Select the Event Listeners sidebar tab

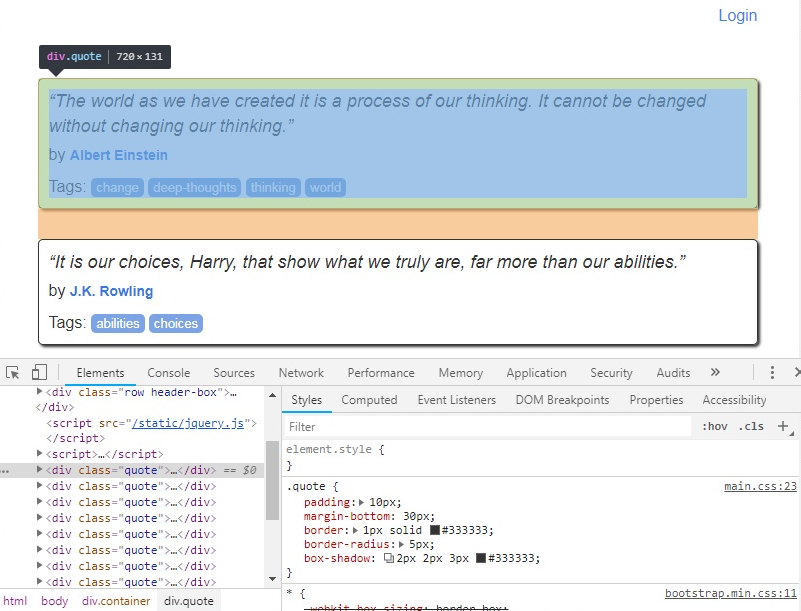coord(457,400)
